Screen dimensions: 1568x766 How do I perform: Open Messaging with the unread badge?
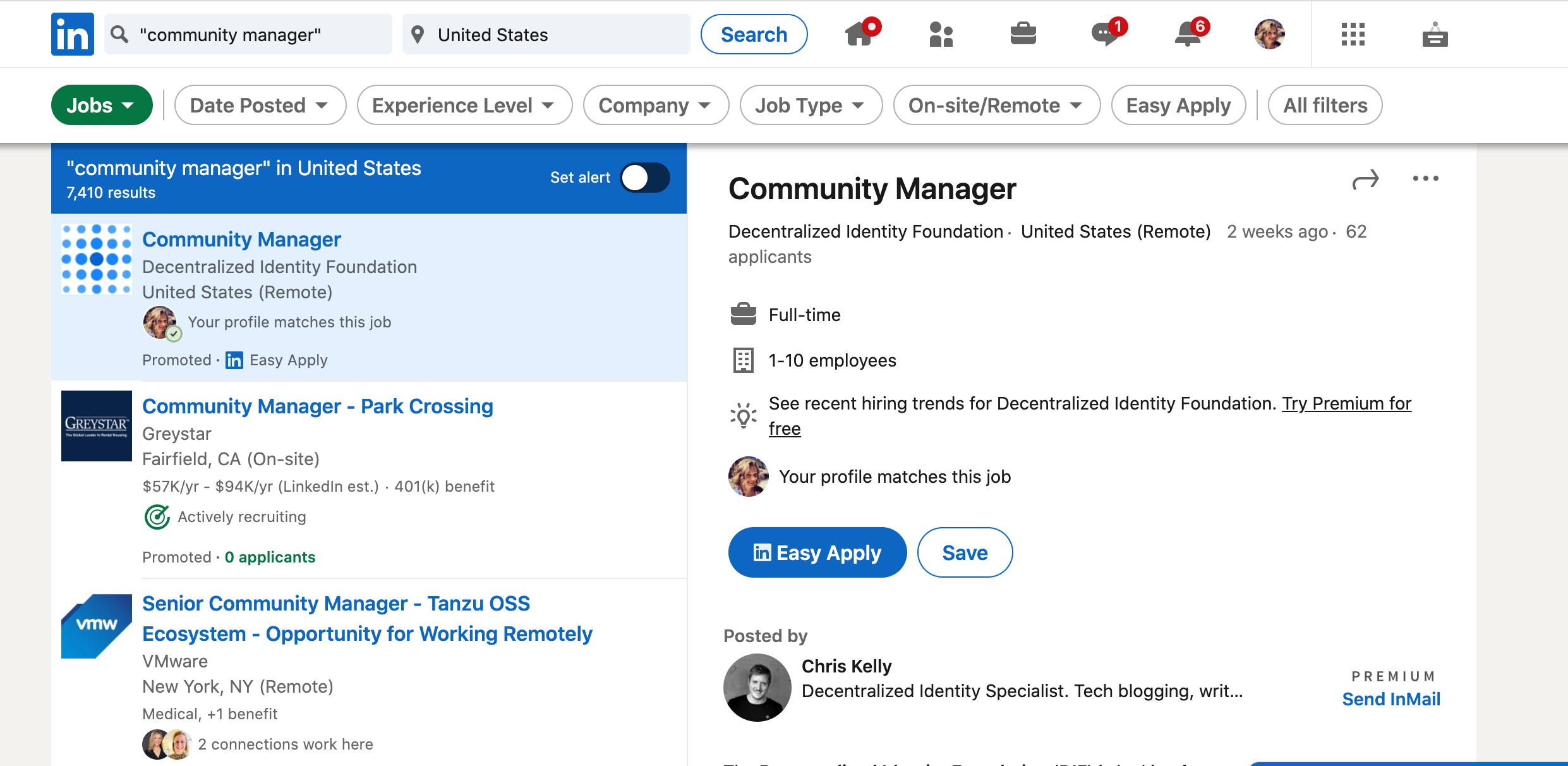pos(1104,35)
